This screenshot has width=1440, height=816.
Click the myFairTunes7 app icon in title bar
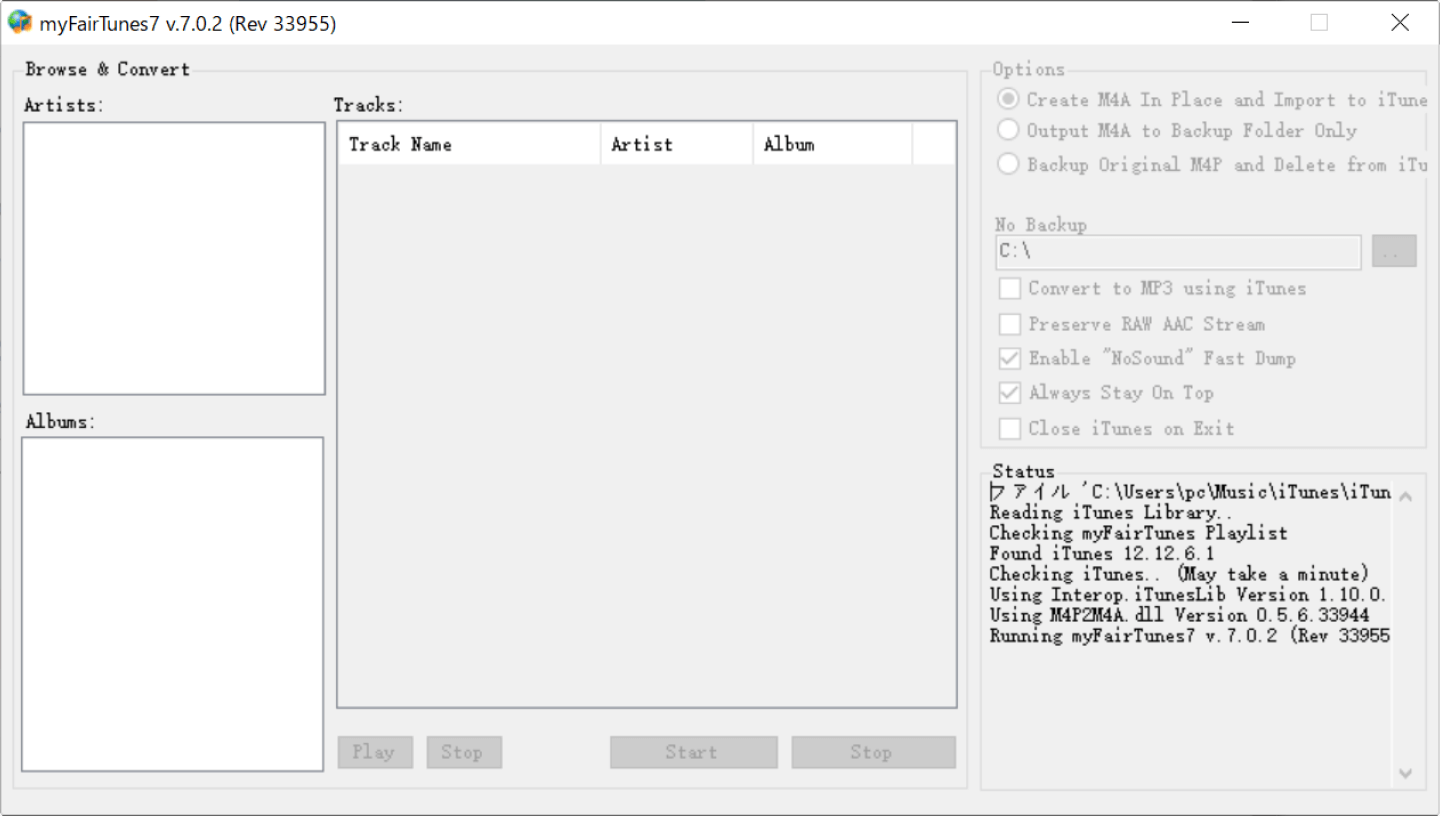[20, 21]
